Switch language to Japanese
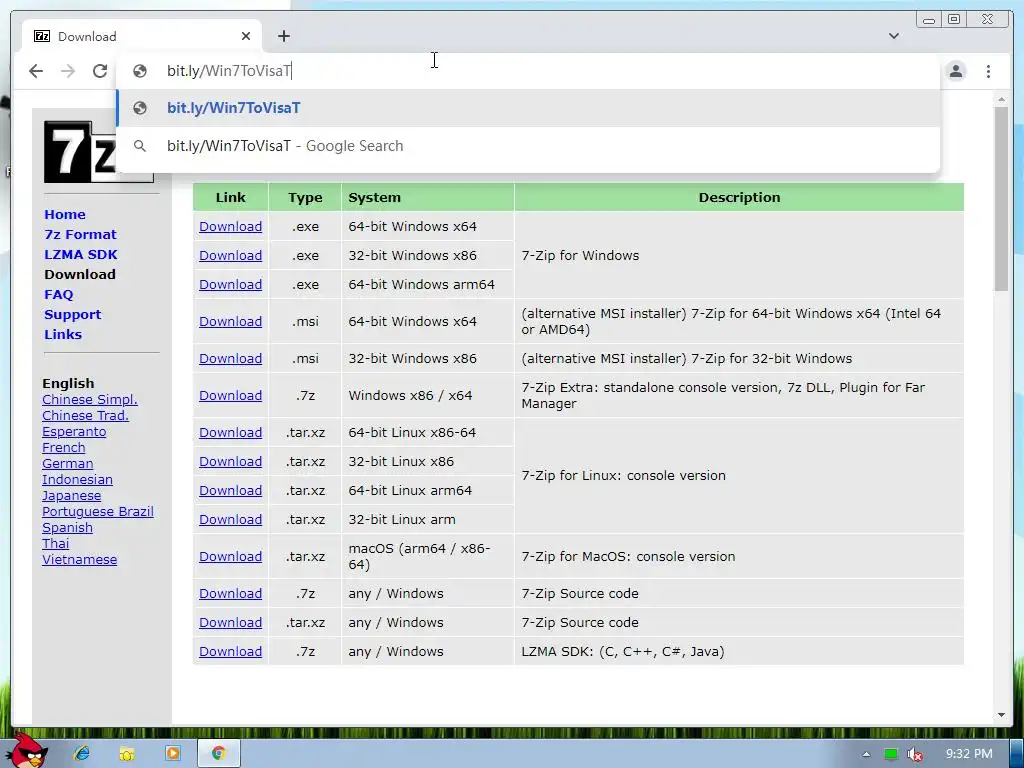Screen dimensions: 1024x768 coord(71,495)
